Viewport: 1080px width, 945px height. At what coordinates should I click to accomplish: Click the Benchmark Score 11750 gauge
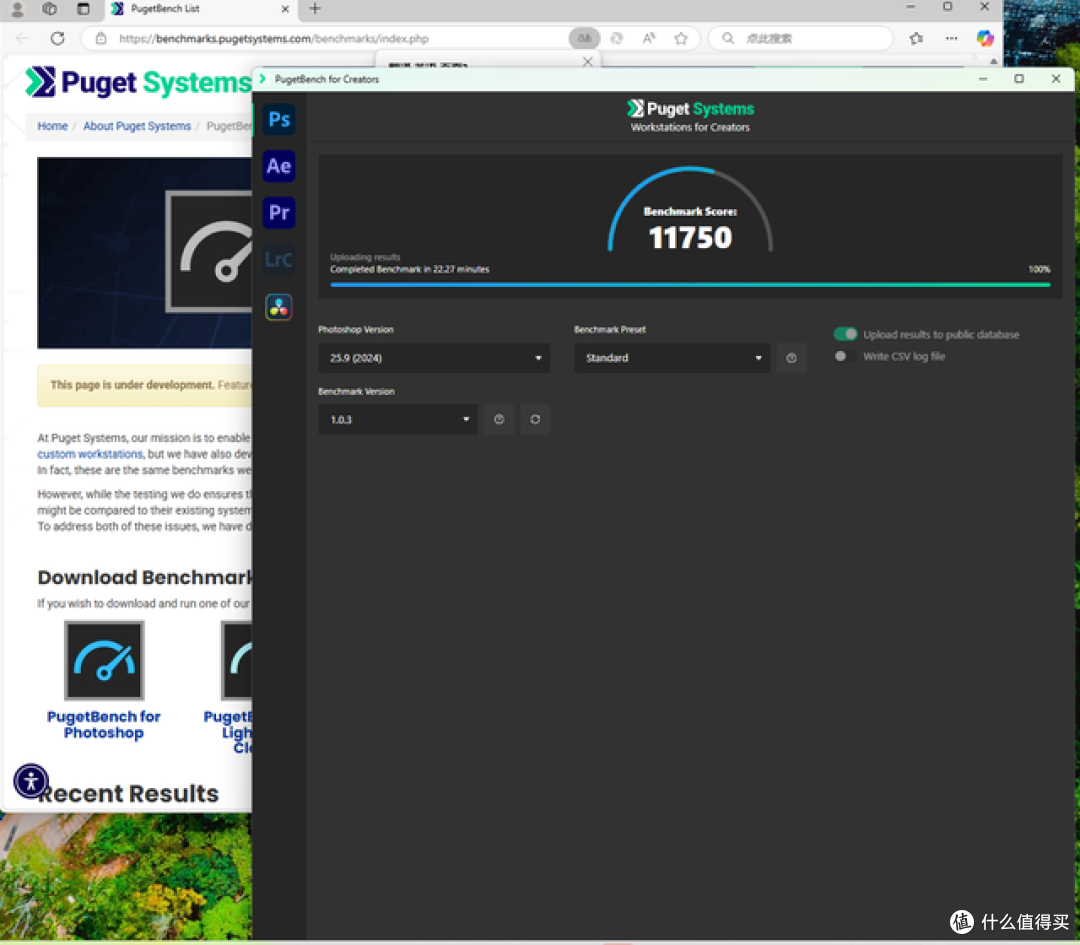[690, 210]
